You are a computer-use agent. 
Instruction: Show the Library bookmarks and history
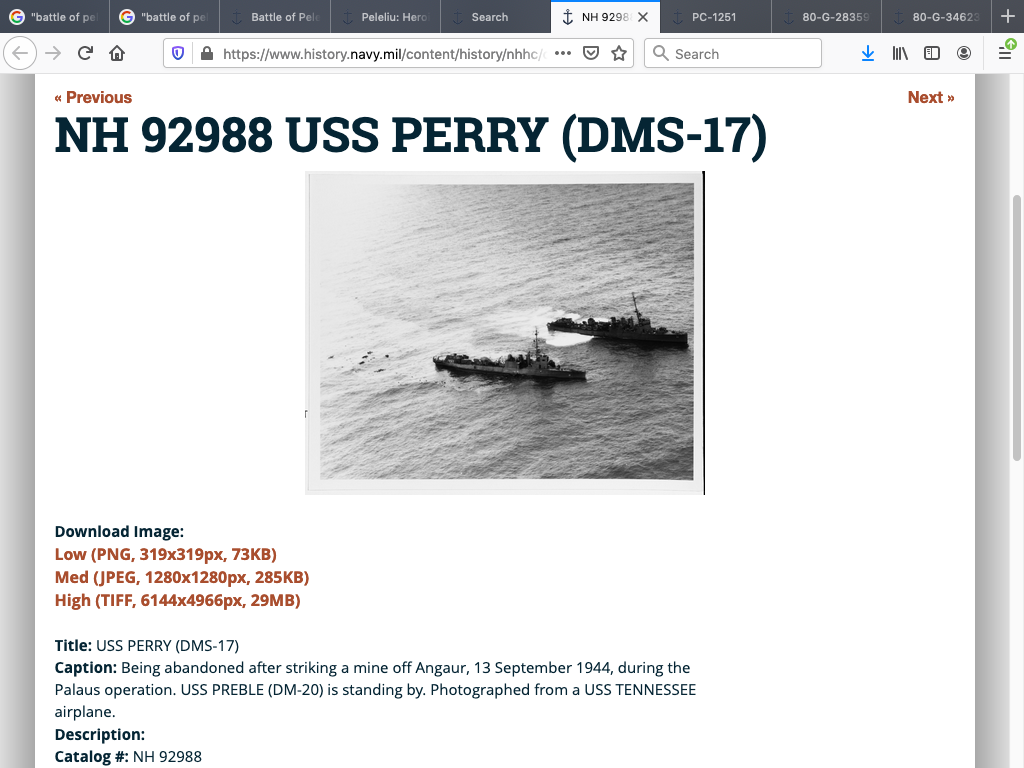(x=900, y=53)
